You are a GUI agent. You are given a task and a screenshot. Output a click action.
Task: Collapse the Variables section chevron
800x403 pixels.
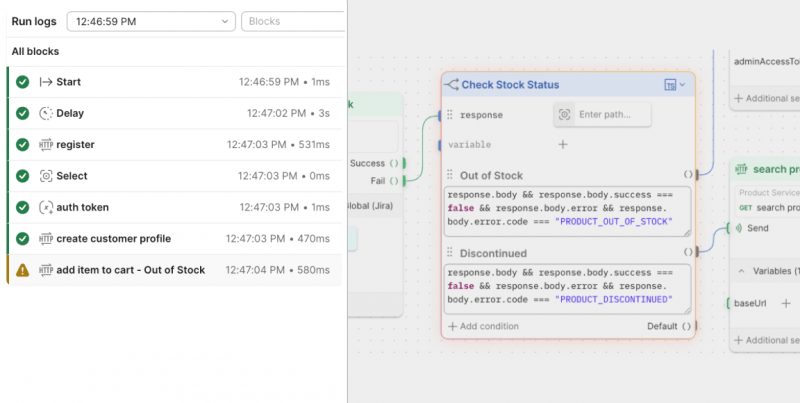741,271
